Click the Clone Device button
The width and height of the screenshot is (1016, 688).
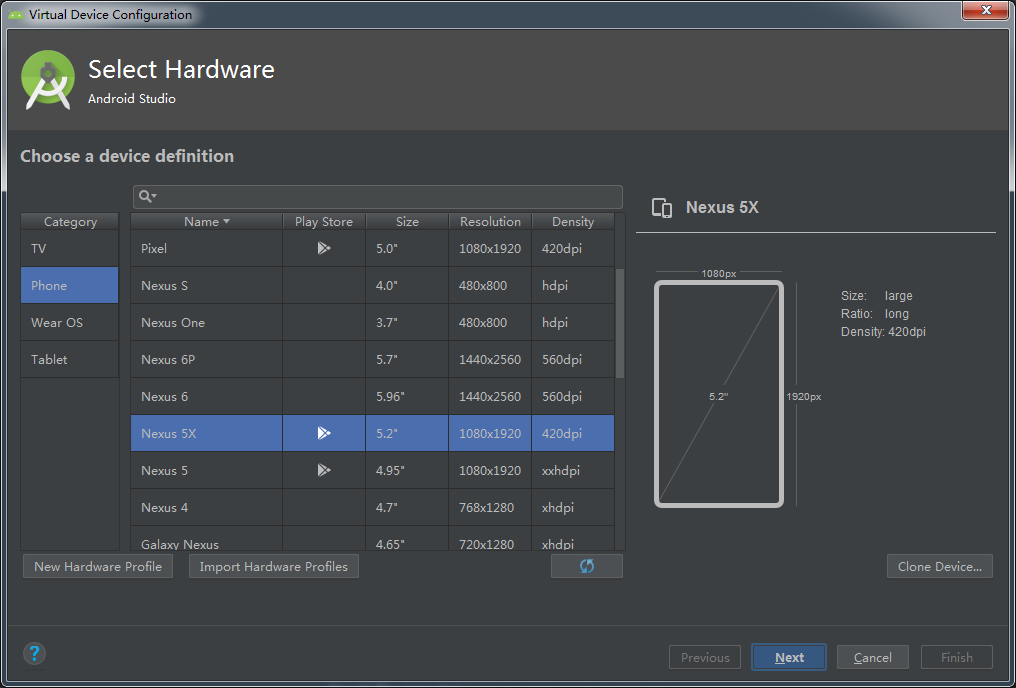pos(940,566)
